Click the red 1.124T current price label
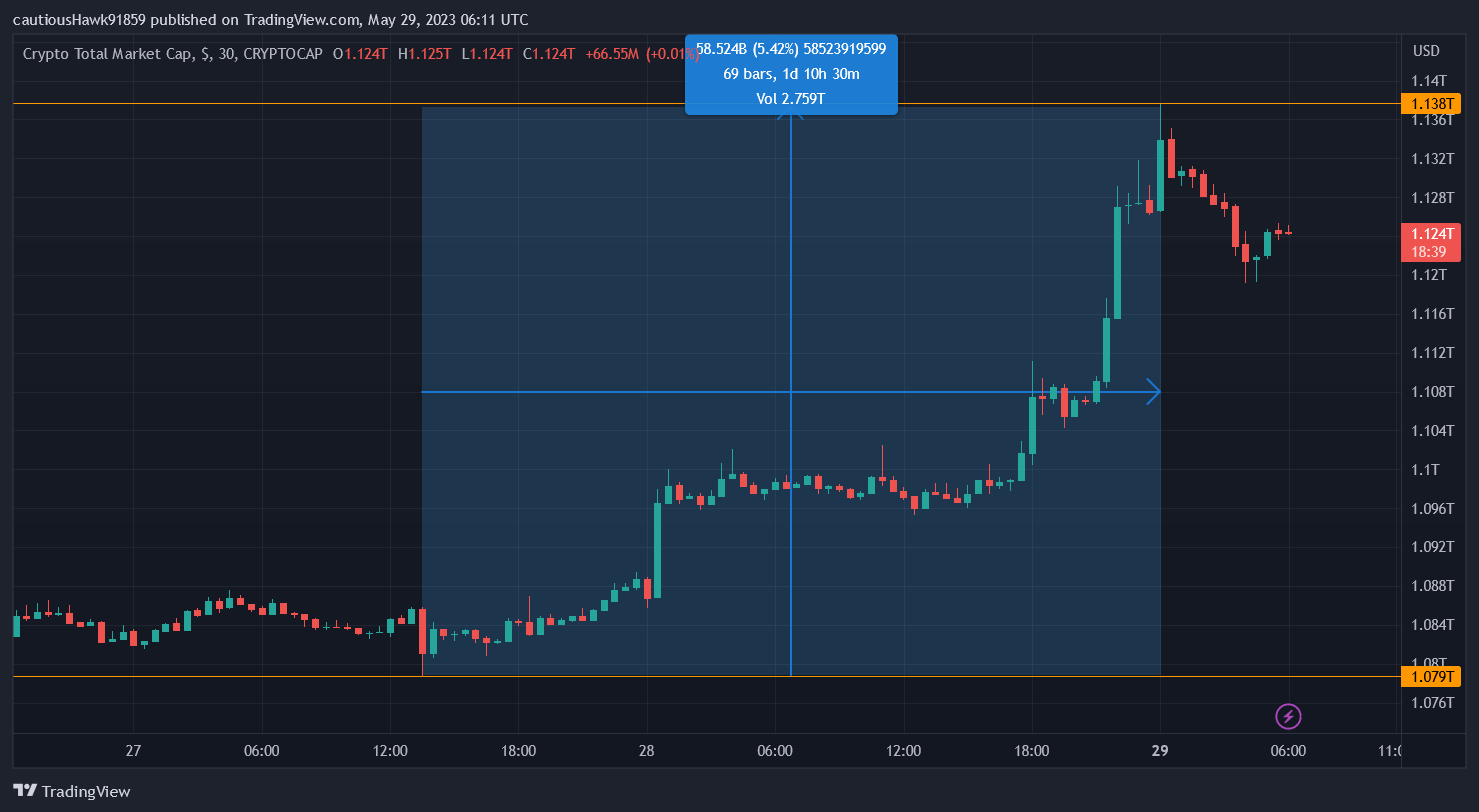The height and width of the screenshot is (812, 1479). [x=1430, y=233]
